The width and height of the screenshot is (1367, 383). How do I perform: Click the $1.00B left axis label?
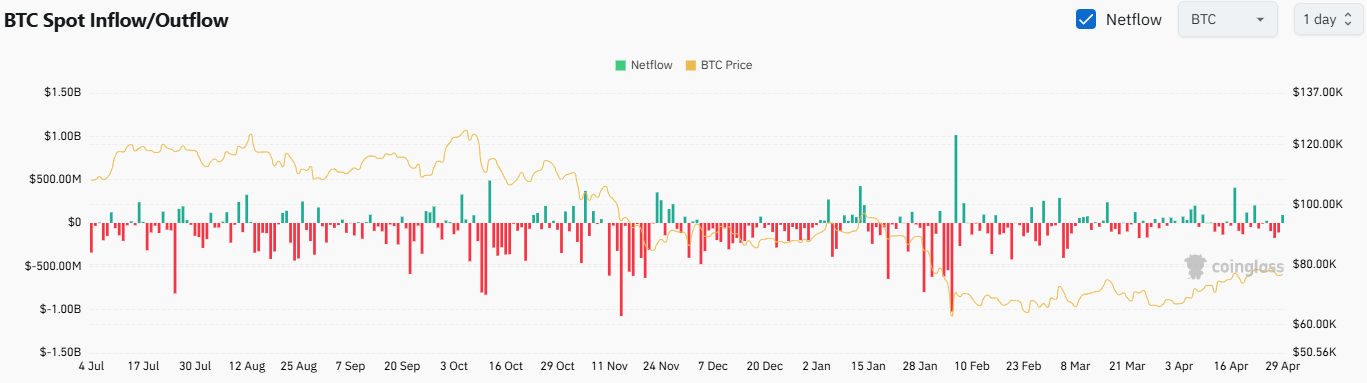point(62,136)
